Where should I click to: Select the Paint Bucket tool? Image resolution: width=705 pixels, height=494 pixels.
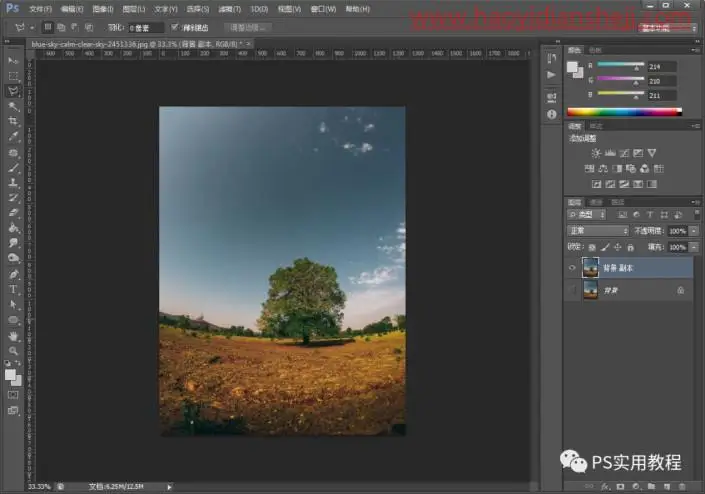13,228
